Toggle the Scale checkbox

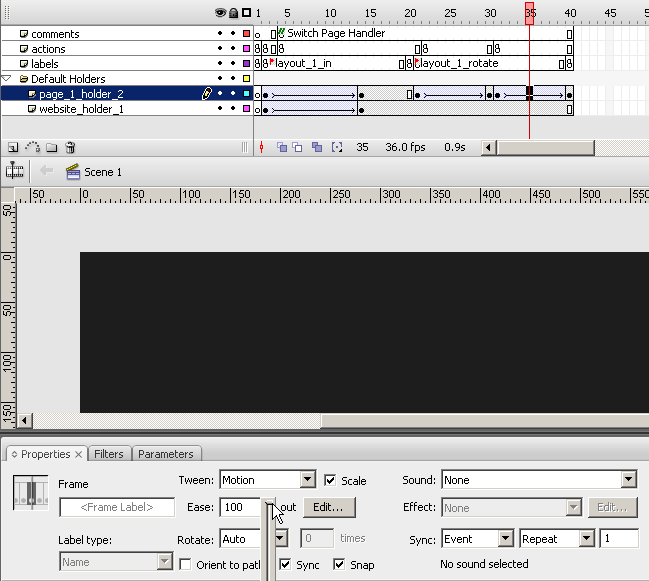click(331, 481)
